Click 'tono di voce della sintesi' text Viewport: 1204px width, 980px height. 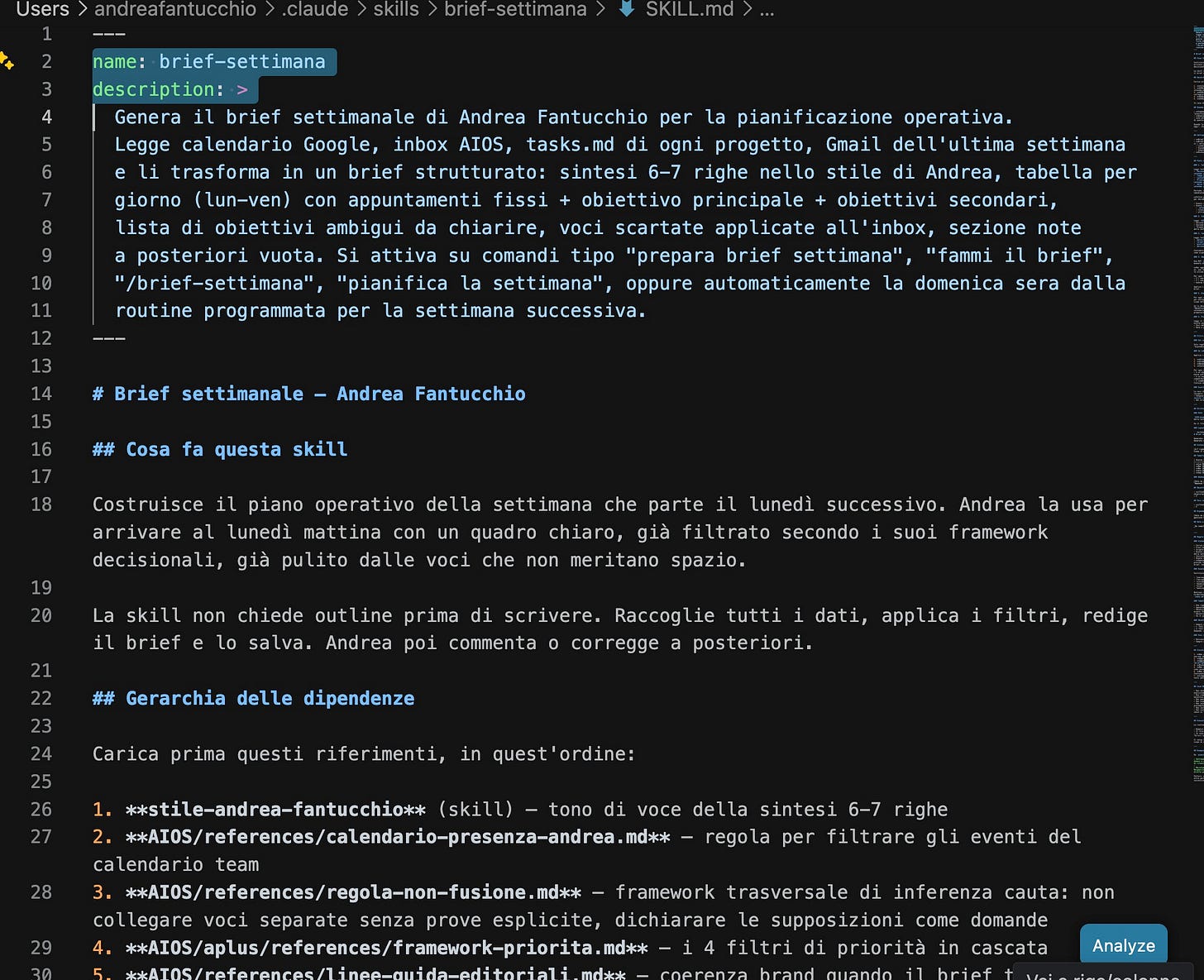click(x=692, y=809)
